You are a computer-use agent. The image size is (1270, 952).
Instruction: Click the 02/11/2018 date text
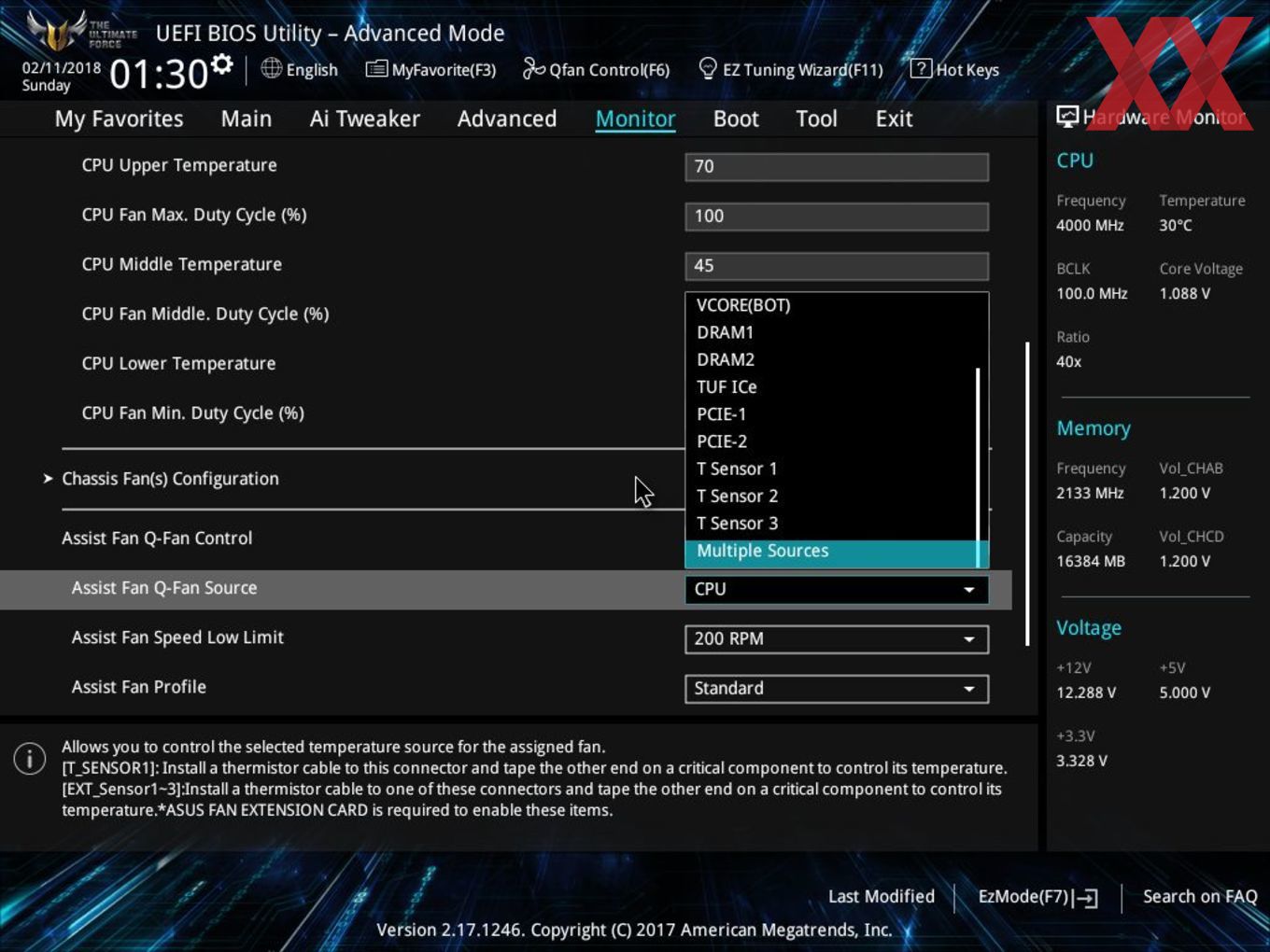tap(62, 68)
